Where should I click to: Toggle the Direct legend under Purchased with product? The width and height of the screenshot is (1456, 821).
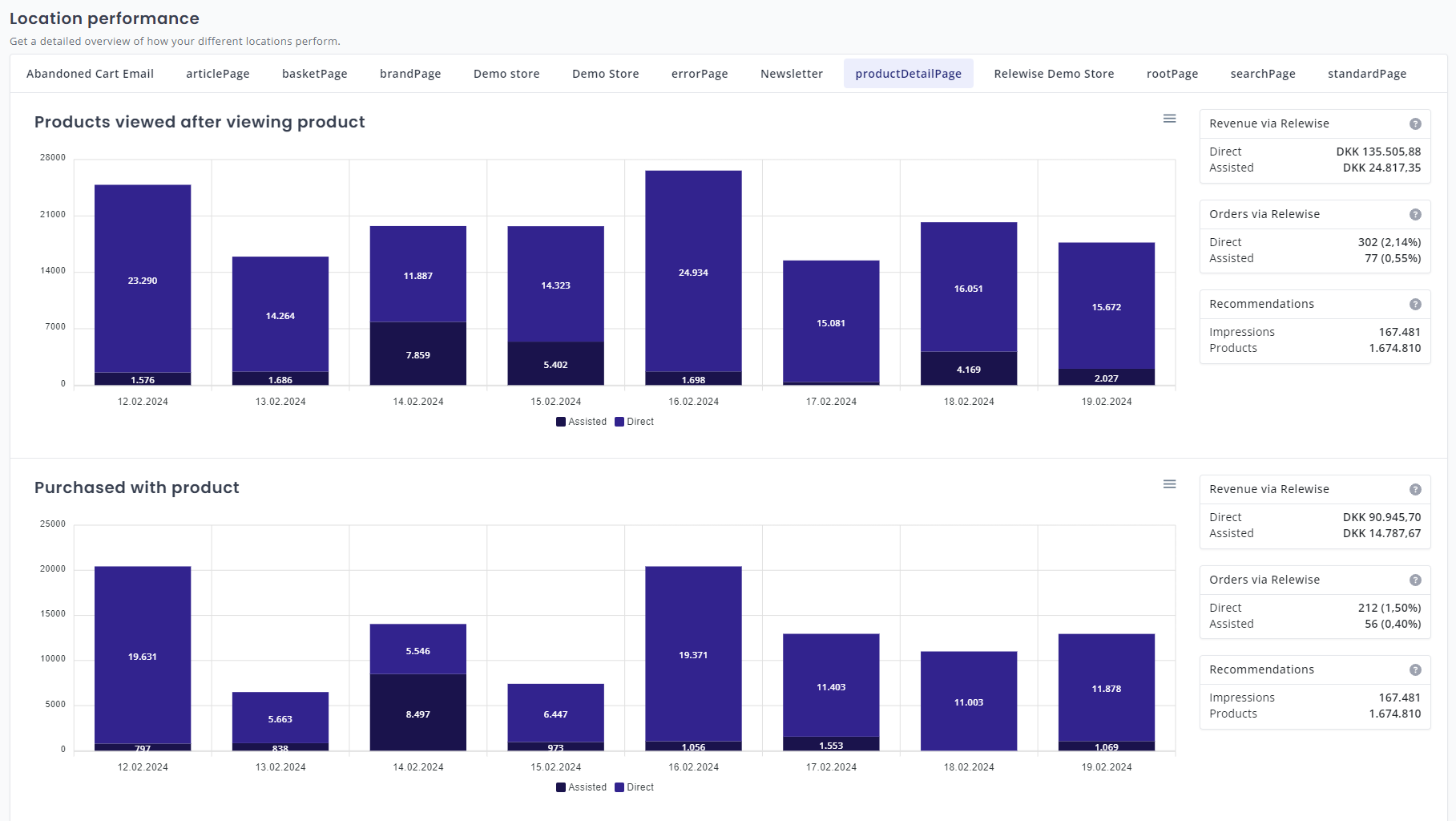tap(635, 787)
